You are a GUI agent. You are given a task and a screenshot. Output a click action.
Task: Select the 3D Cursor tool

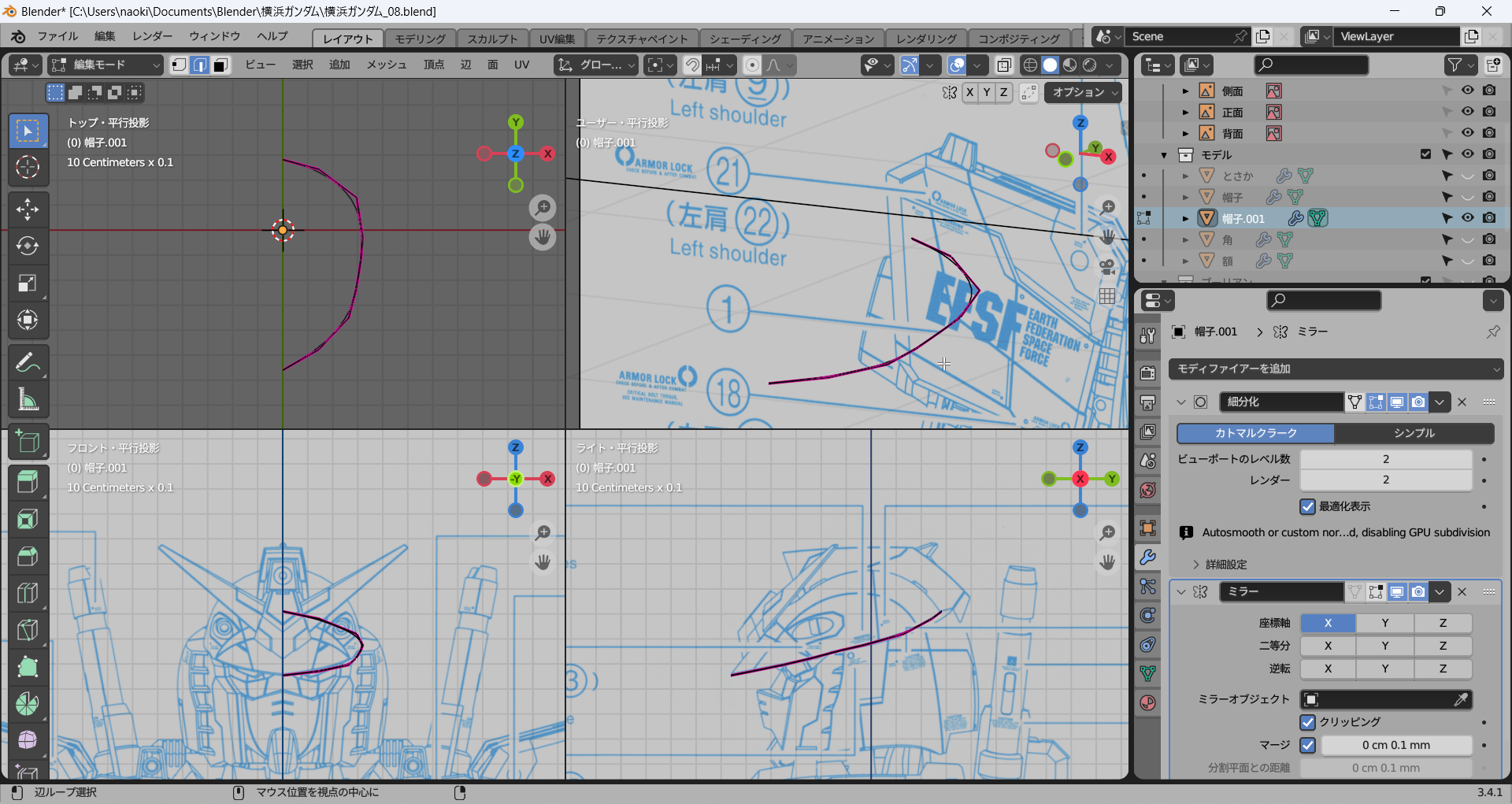(28, 167)
